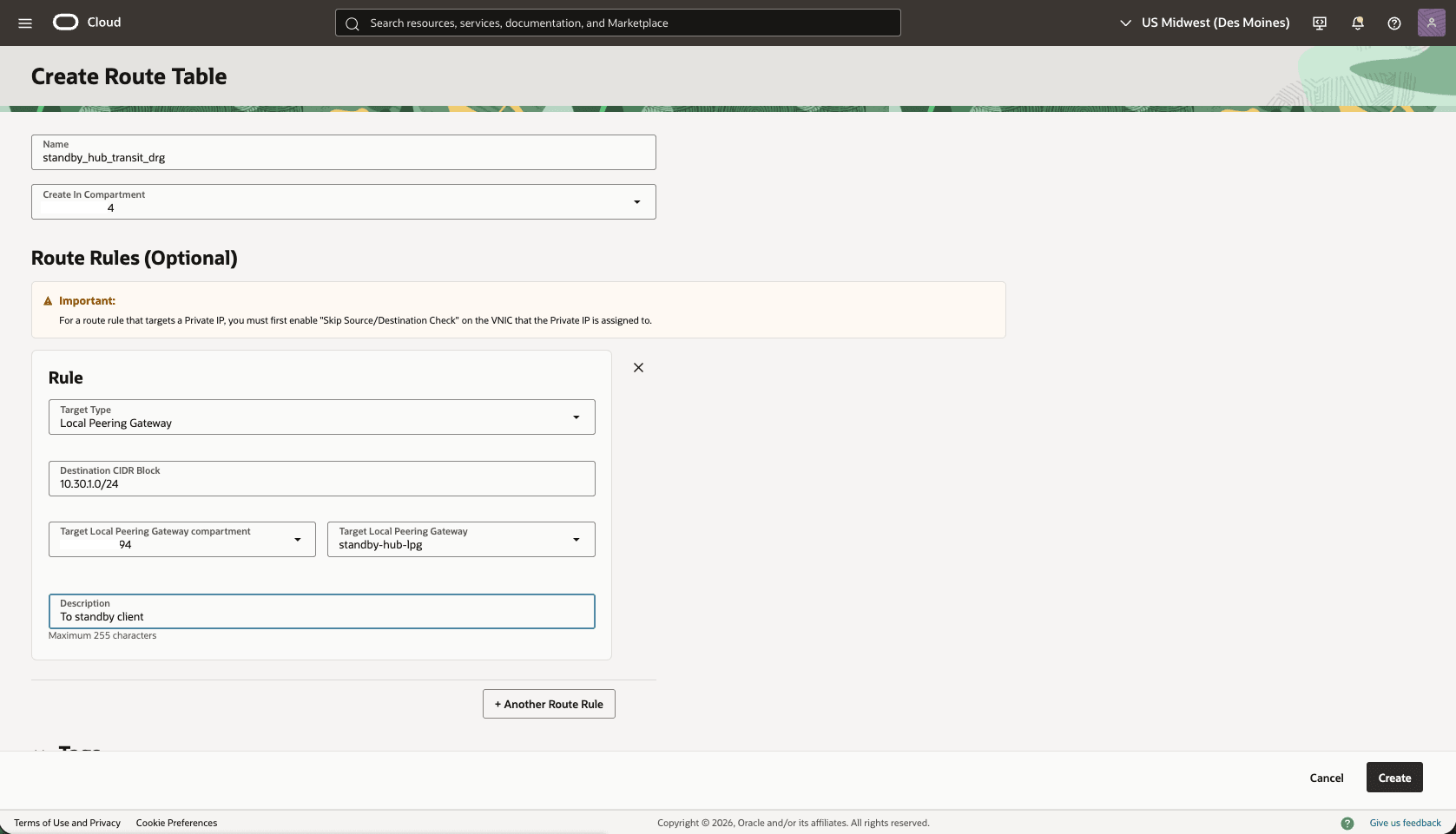Click the Another Route Rule button
Viewport: 1456px width, 834px height.
coord(548,704)
